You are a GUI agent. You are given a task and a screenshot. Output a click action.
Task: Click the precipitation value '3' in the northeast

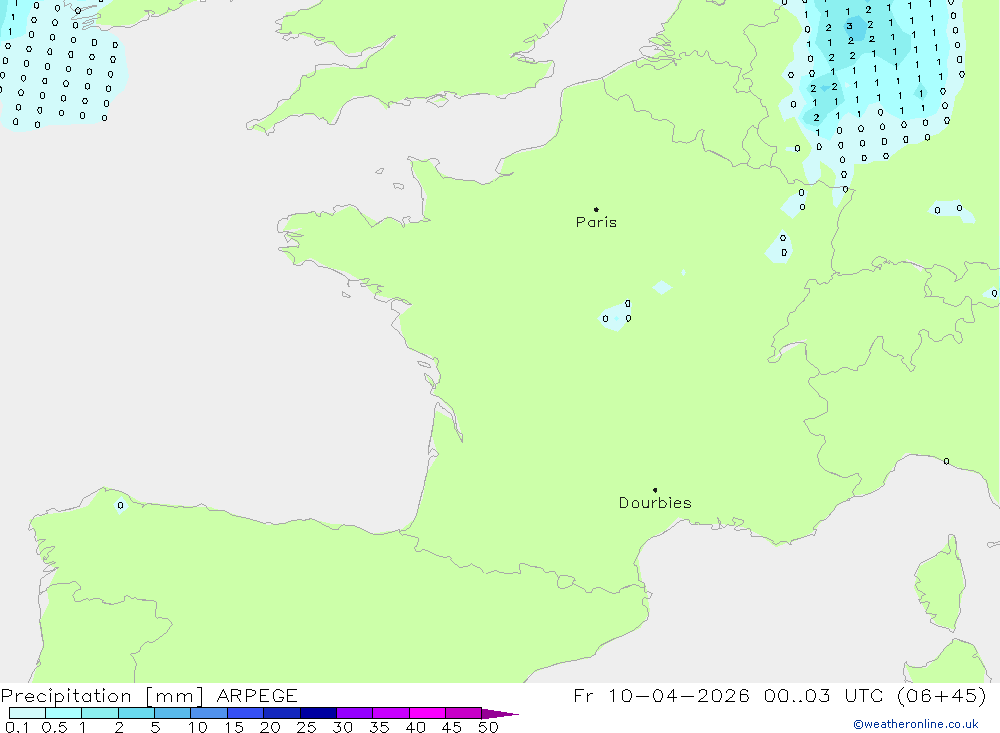[849, 27]
